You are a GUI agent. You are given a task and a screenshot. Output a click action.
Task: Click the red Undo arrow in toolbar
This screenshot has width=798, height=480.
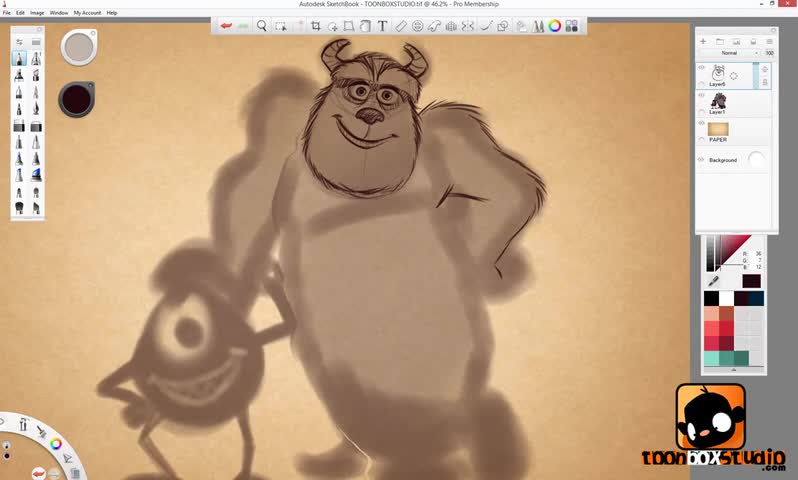pos(226,26)
